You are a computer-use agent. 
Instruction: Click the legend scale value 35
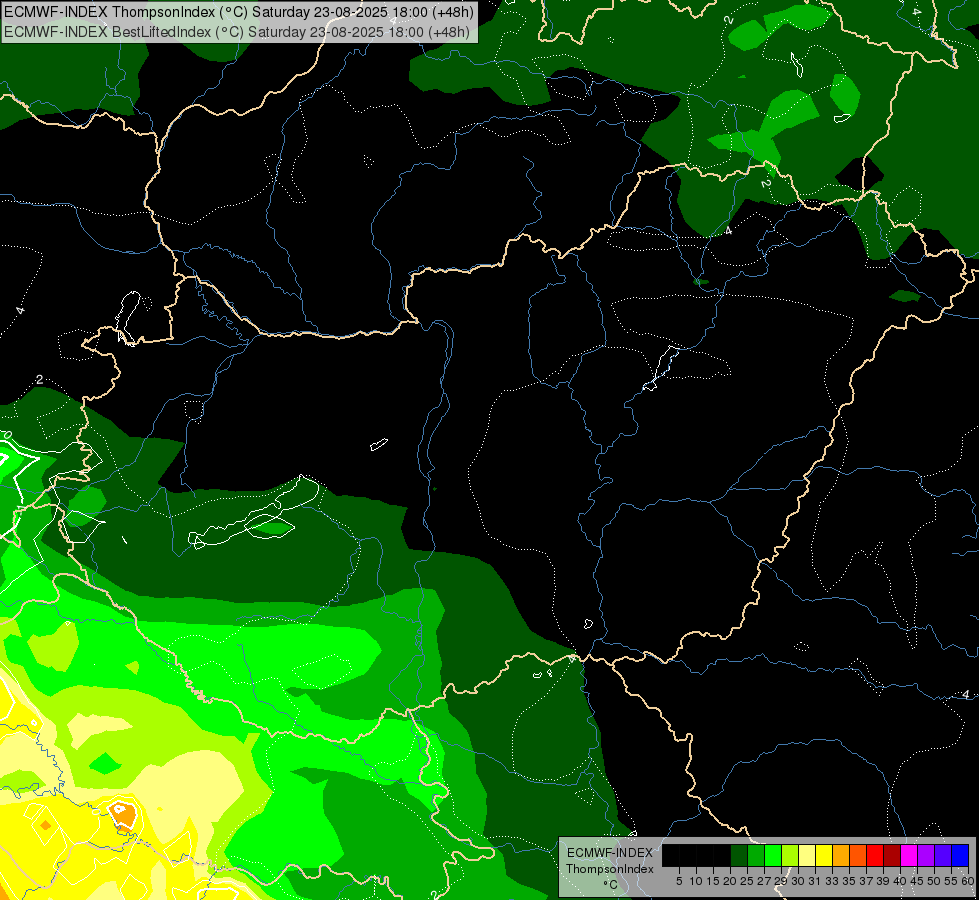(x=849, y=881)
